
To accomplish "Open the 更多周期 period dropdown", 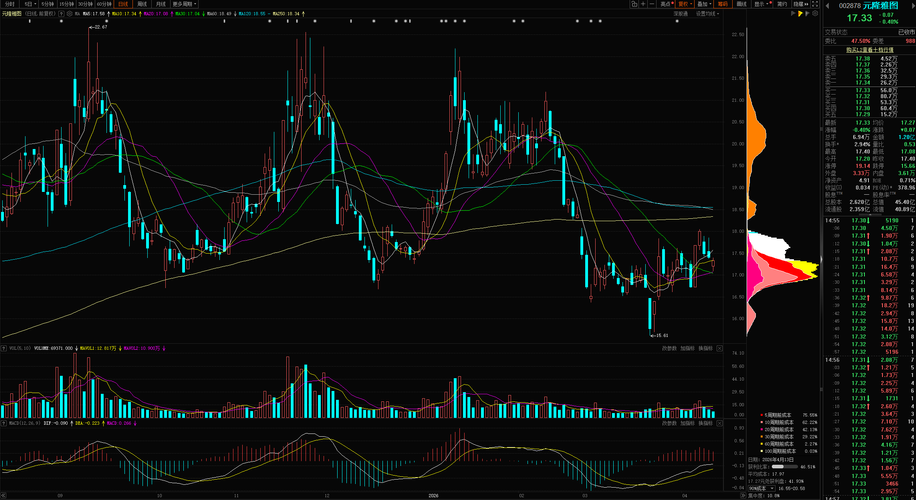I will point(185,4).
